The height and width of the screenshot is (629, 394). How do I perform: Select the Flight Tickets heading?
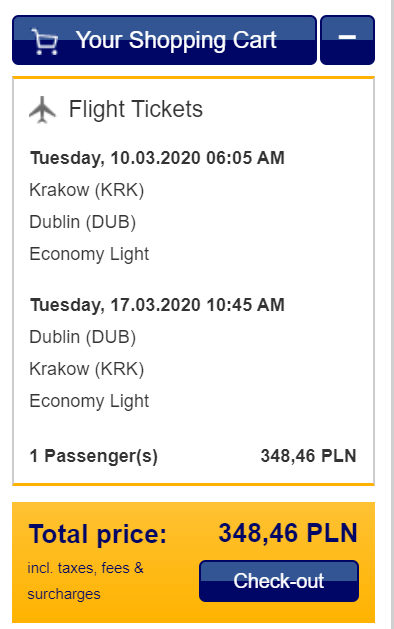point(136,109)
